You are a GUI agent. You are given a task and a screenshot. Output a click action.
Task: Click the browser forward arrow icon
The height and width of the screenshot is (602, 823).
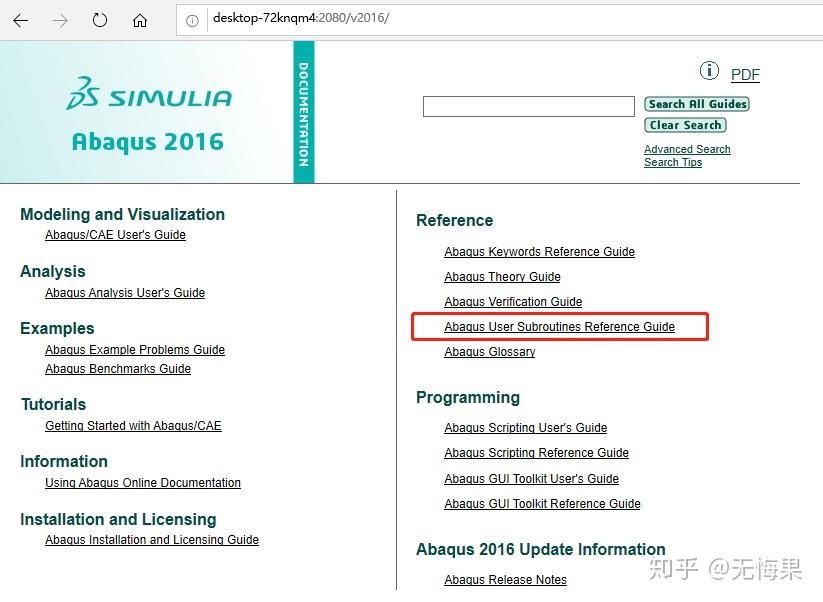(60, 20)
